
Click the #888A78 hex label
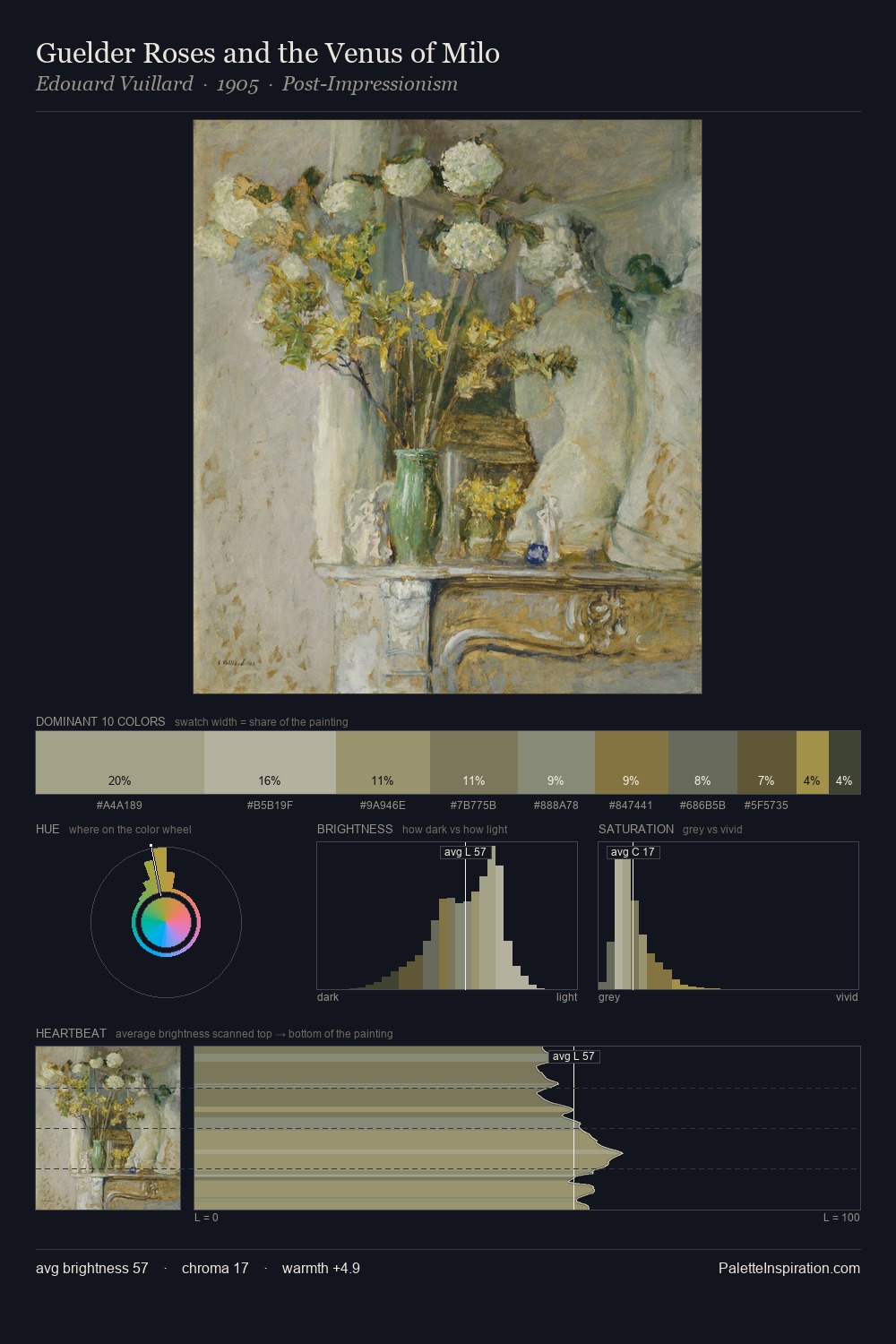coord(556,806)
